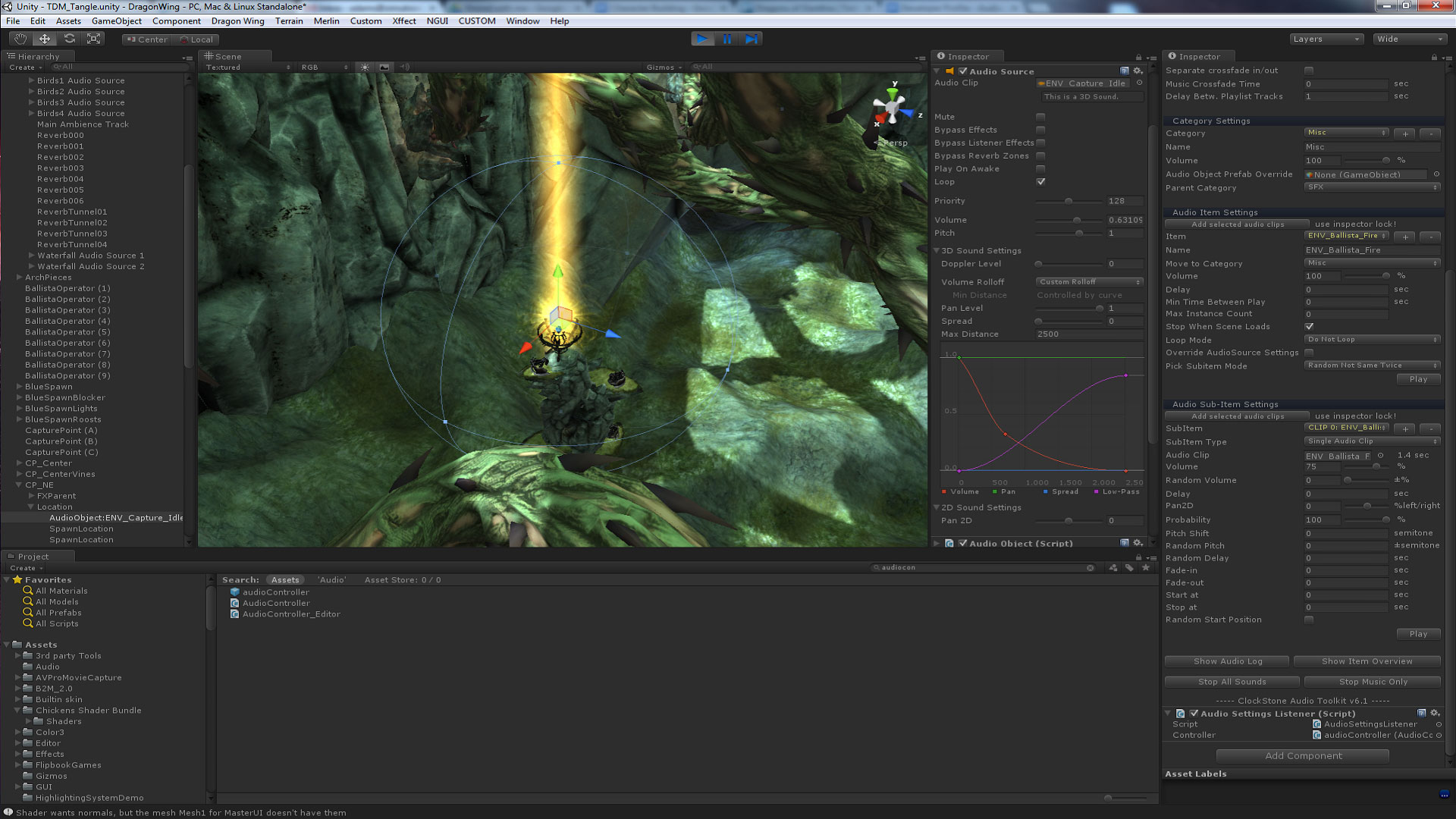Open SubItem Type dropdown
The height and width of the screenshot is (819, 1456).
pos(1373,441)
